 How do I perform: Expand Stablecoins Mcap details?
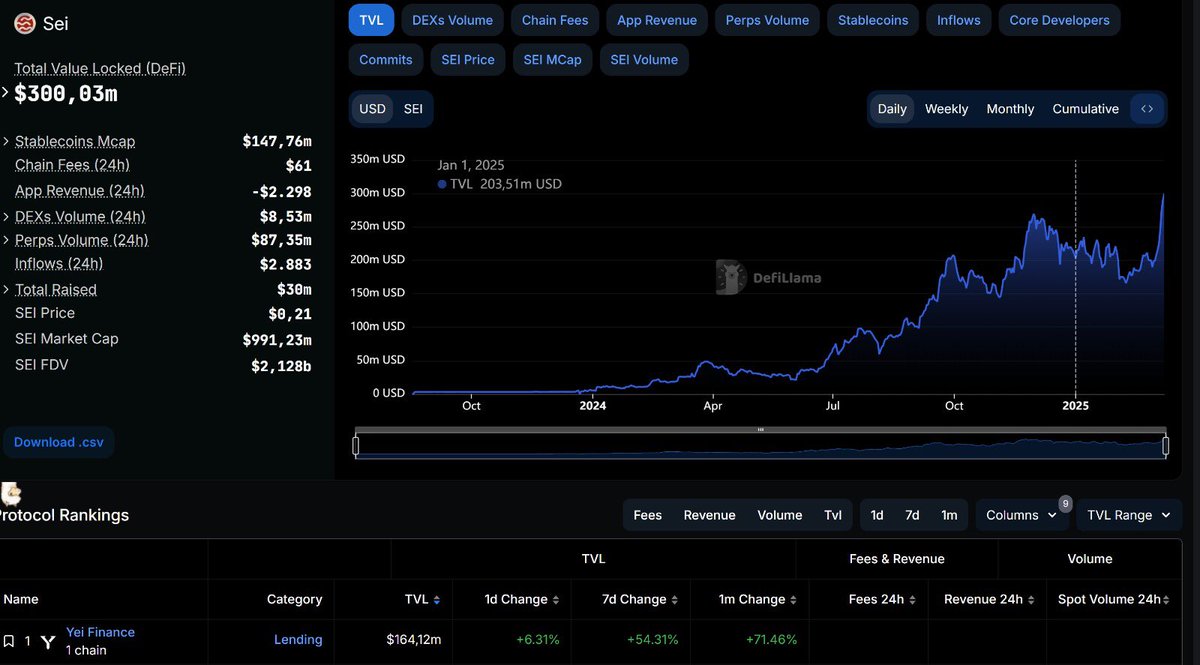pos(6,141)
